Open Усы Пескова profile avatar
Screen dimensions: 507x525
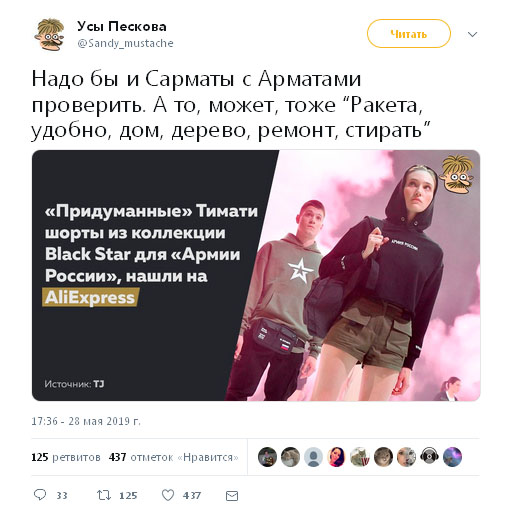coord(50,34)
